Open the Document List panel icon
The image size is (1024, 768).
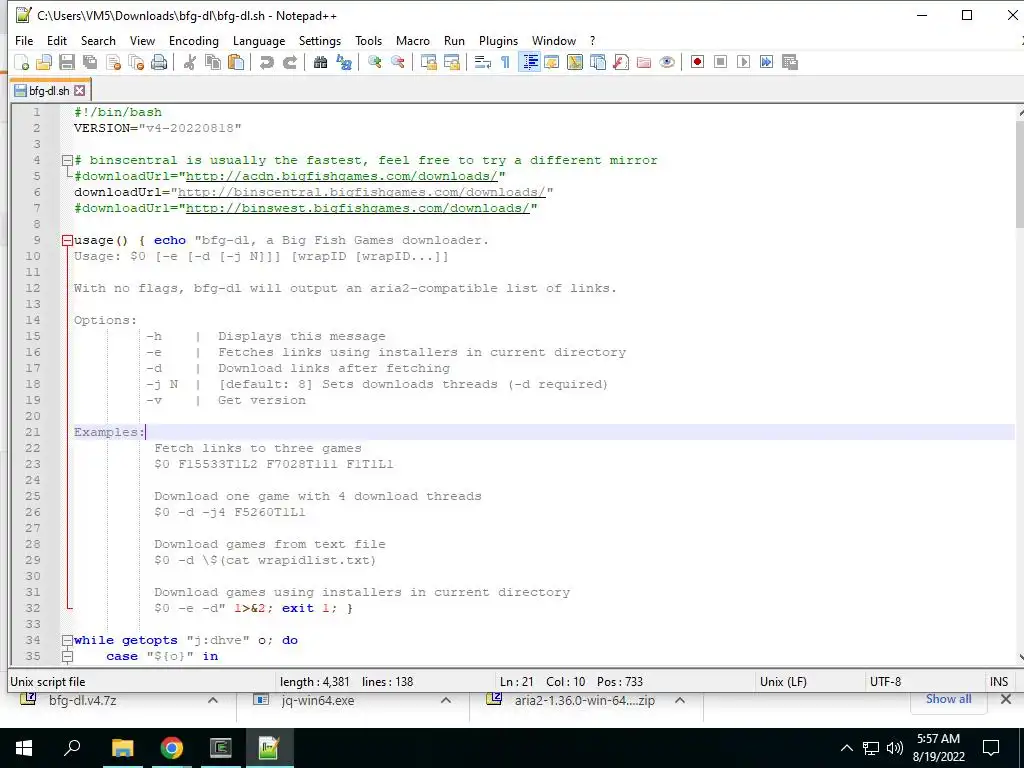pos(598,62)
